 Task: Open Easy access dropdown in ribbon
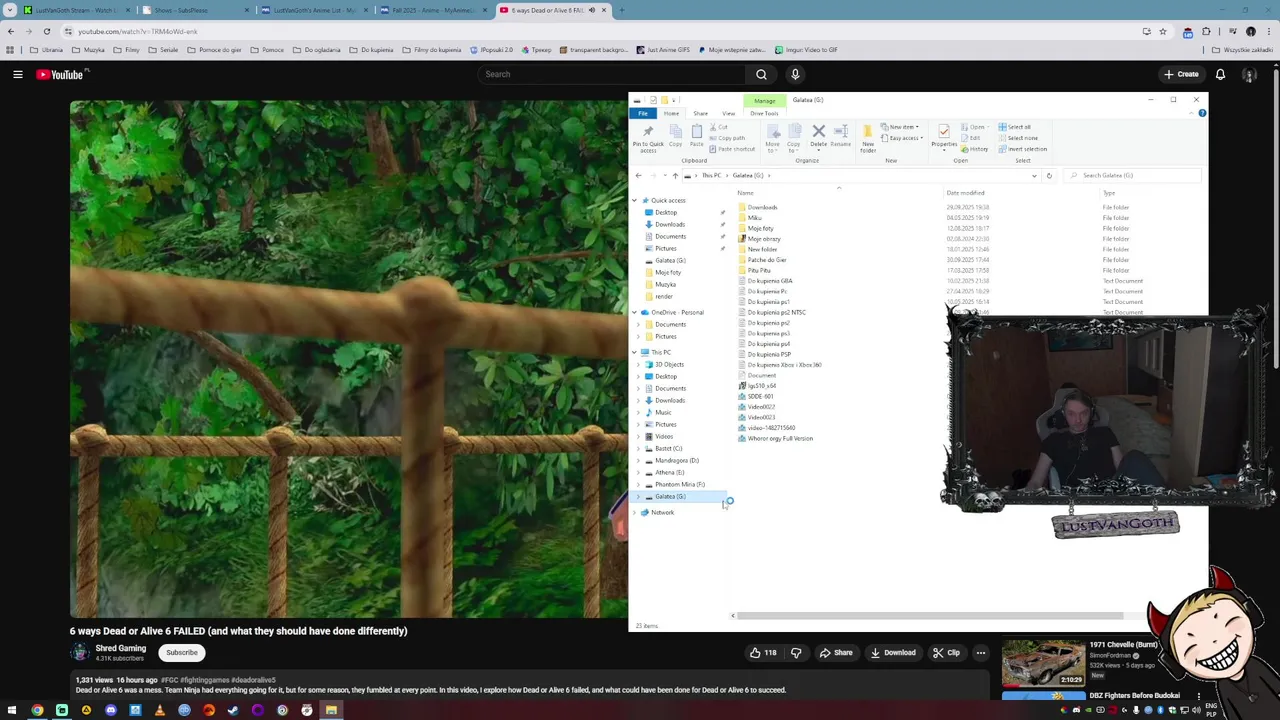click(x=903, y=138)
